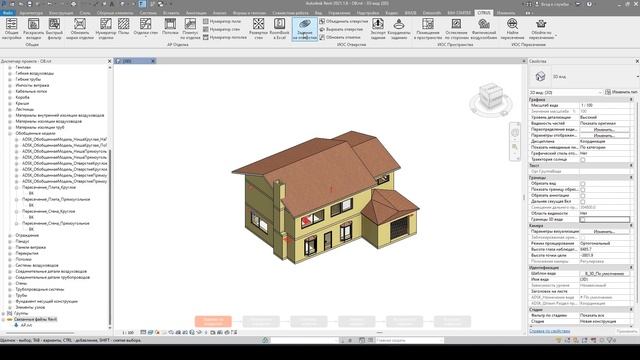640x360 pixels.
Task: Run Обновить марки отделки
Action: coord(80,29)
